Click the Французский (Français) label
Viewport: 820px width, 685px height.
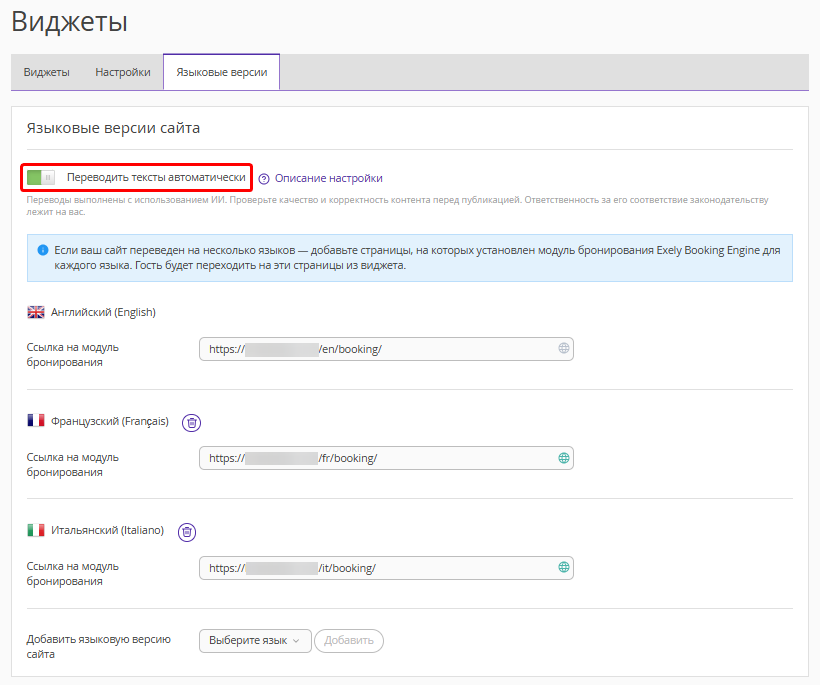[x=110, y=421]
